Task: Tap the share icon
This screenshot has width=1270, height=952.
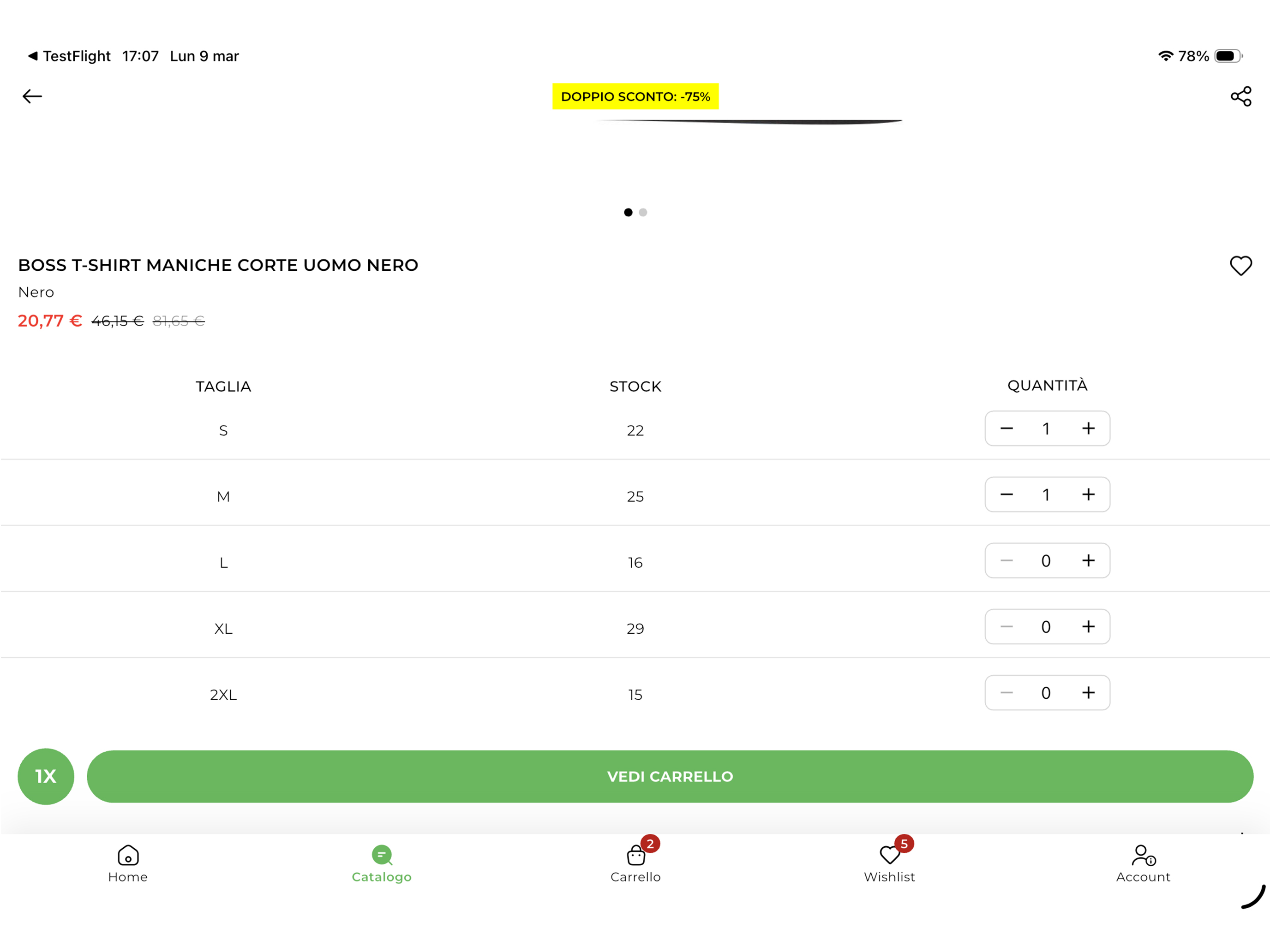Action: point(1241,96)
